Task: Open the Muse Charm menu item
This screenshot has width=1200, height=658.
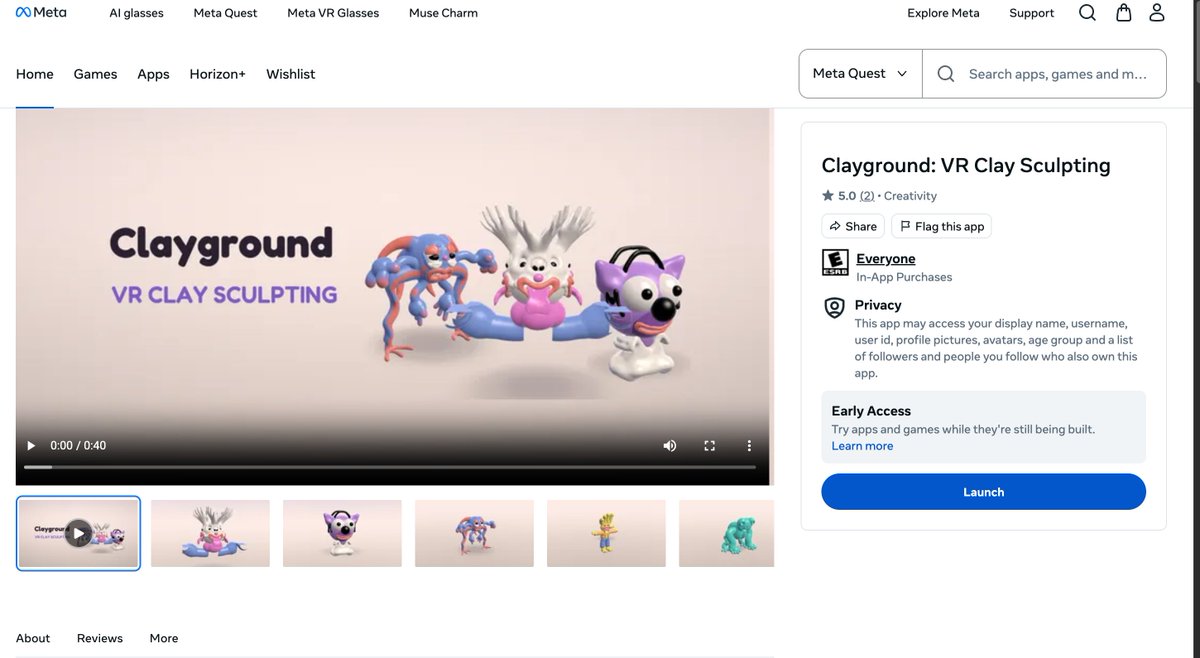Action: (443, 13)
